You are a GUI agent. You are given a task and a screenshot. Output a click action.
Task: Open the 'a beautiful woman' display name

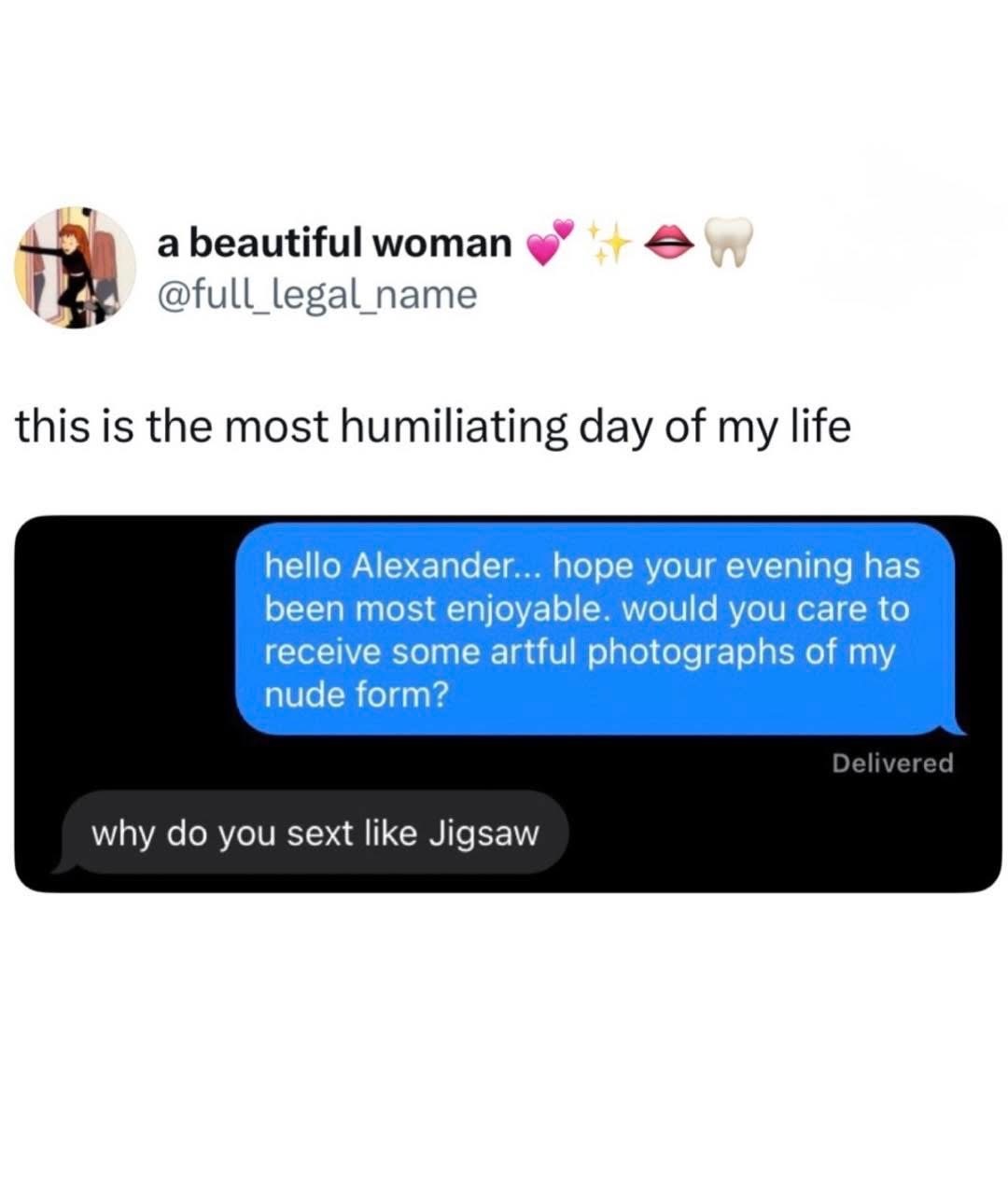tap(334, 244)
